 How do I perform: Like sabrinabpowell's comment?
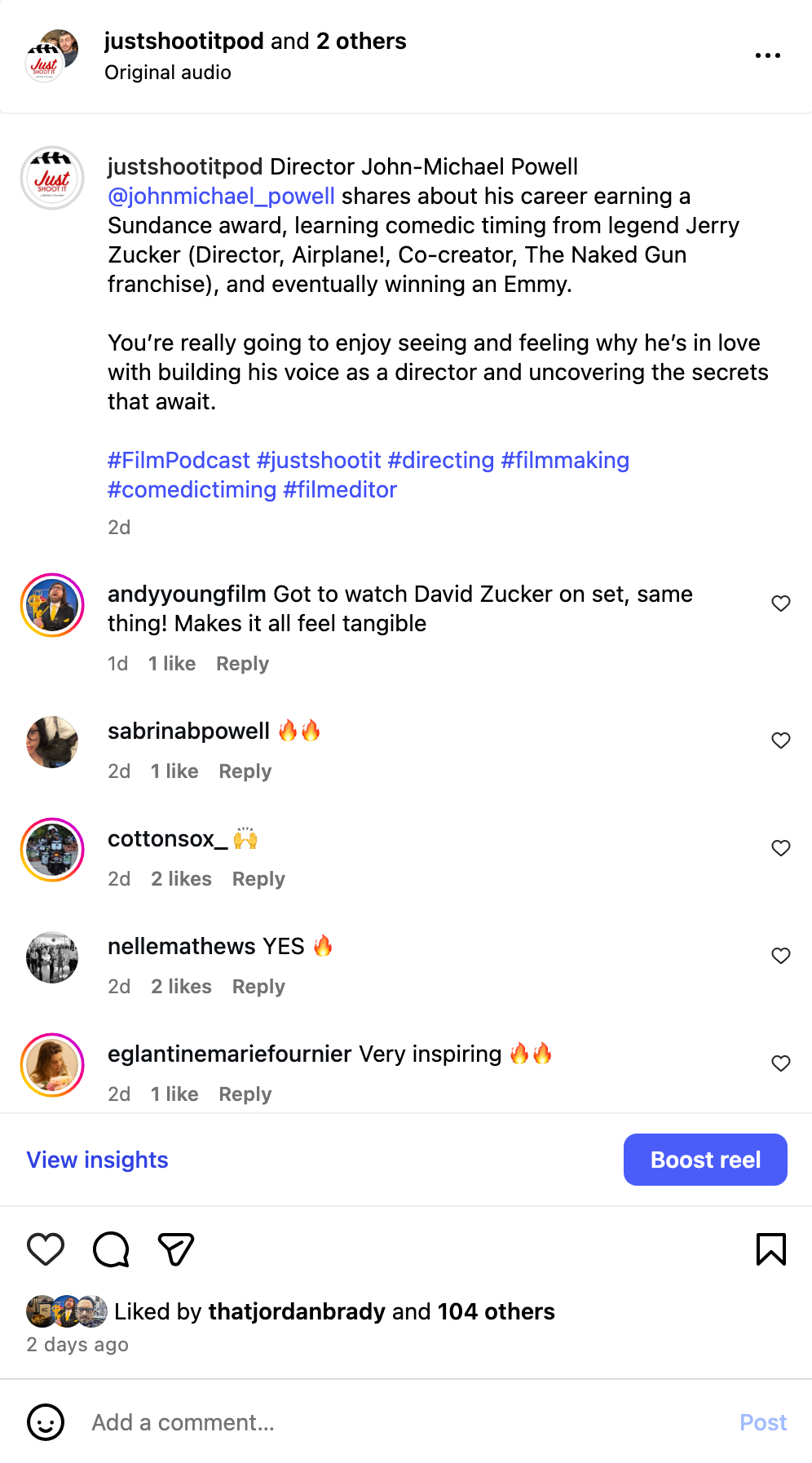[781, 740]
